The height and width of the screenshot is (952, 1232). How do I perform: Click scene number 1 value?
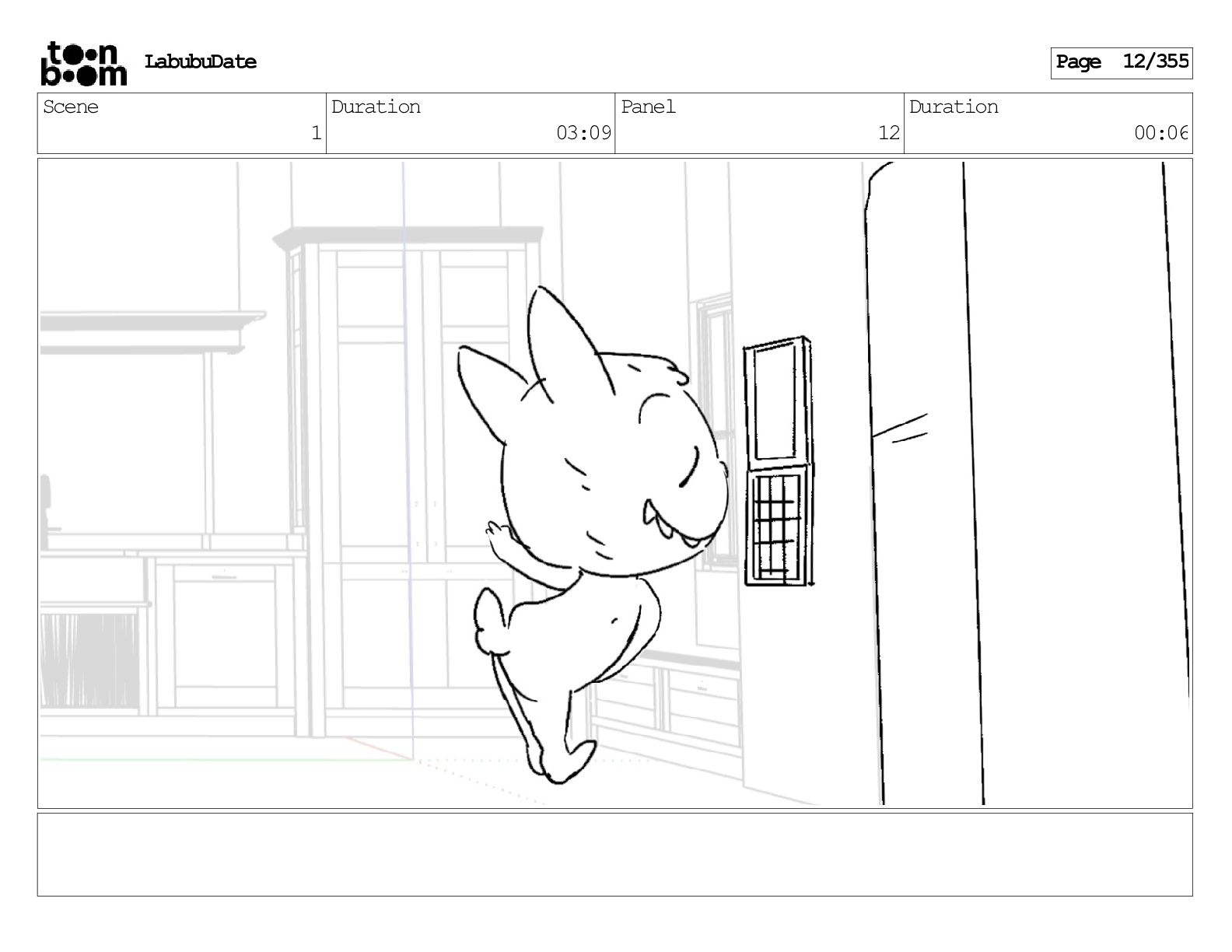(x=316, y=133)
